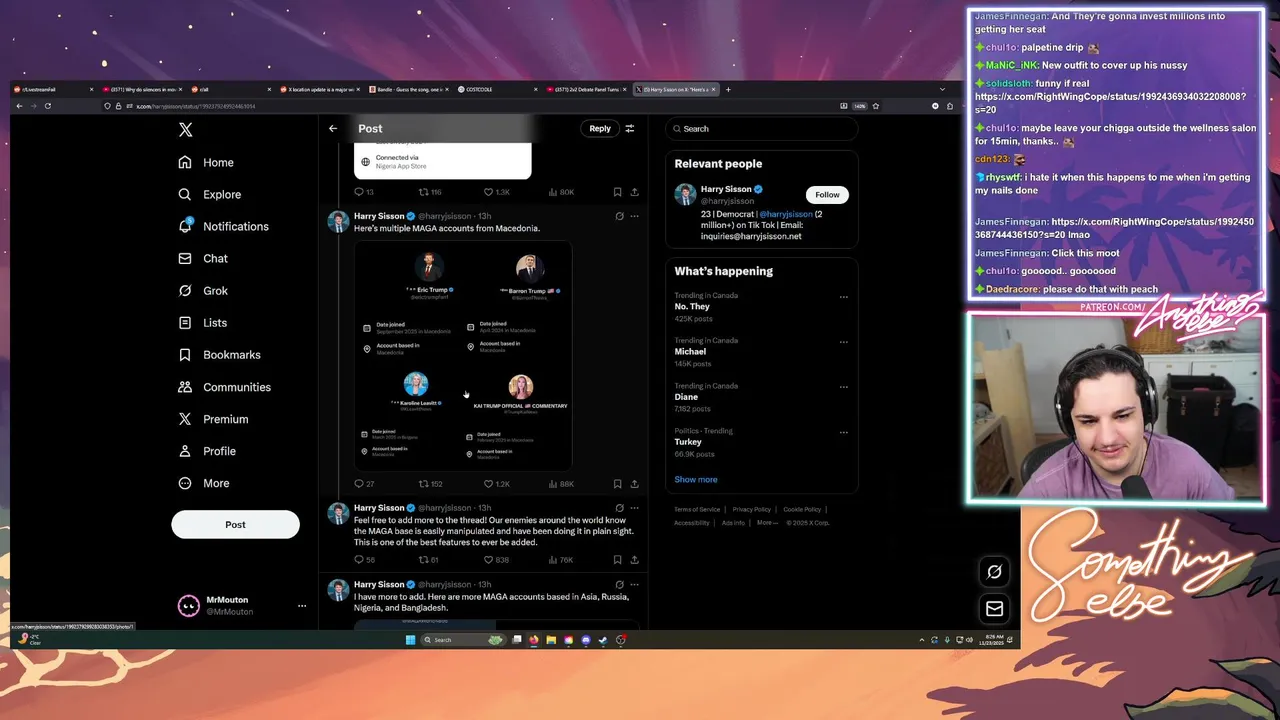Open the Macedonia accounts image
1280x720 pixels.
pos(463,355)
